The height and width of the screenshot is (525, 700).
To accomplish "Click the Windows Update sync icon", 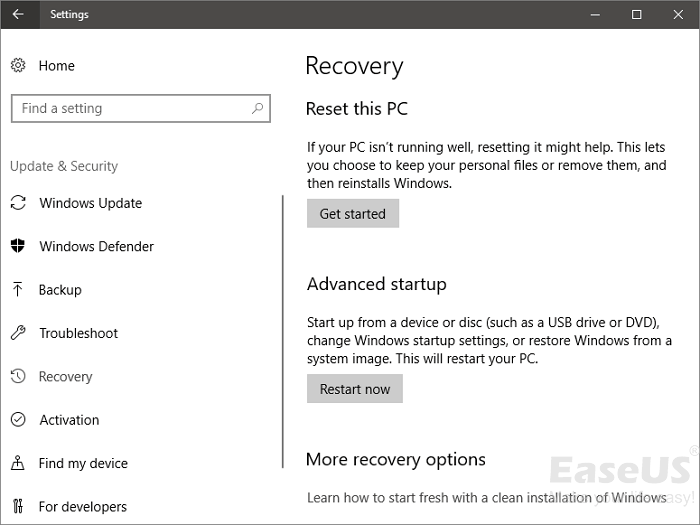I will tap(18, 203).
